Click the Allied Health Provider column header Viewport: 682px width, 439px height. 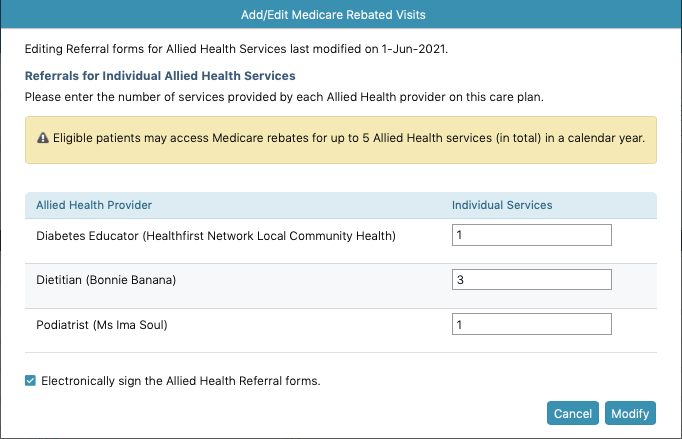click(94, 205)
